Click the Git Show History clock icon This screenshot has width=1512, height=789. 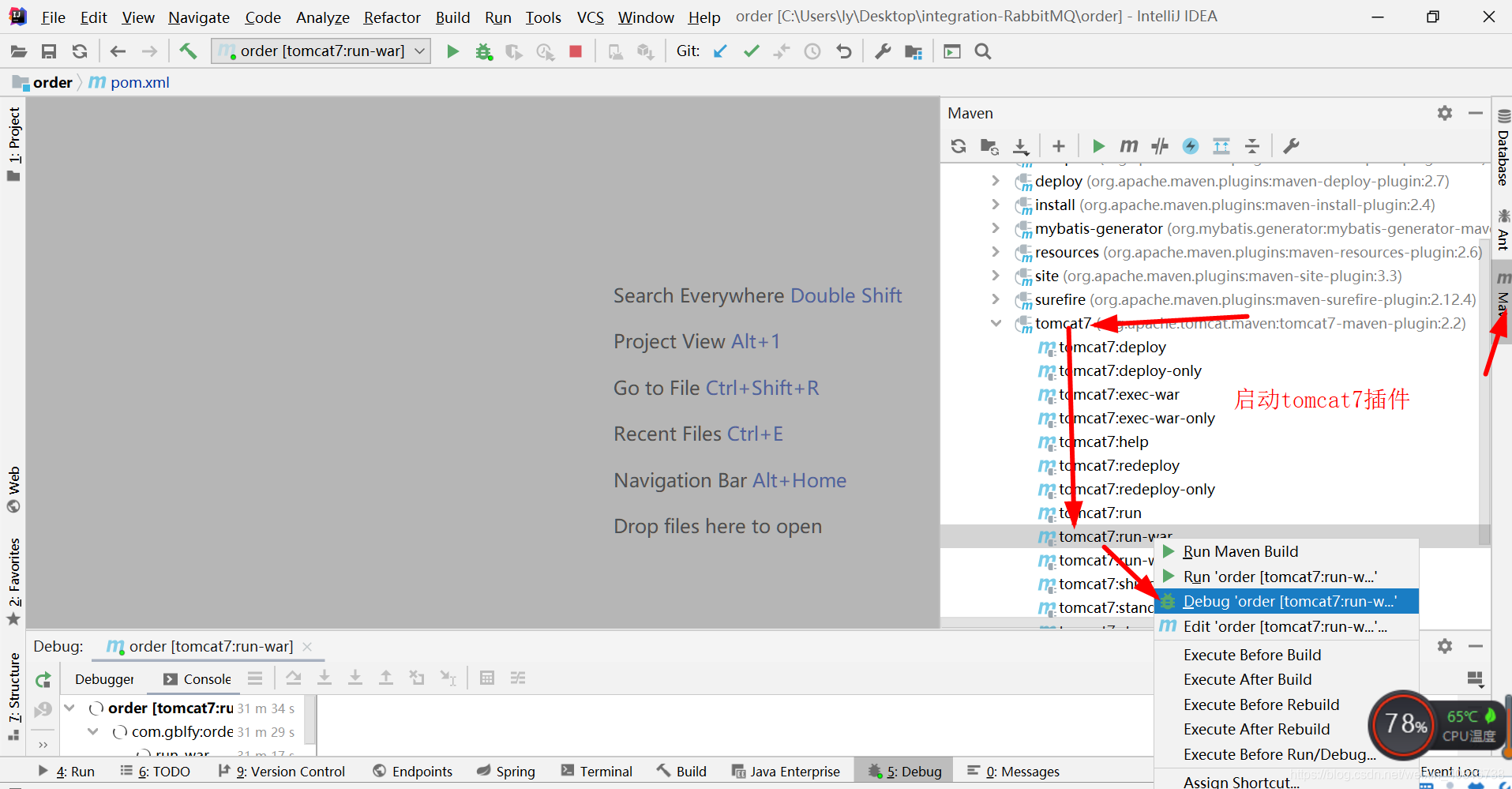(x=812, y=51)
